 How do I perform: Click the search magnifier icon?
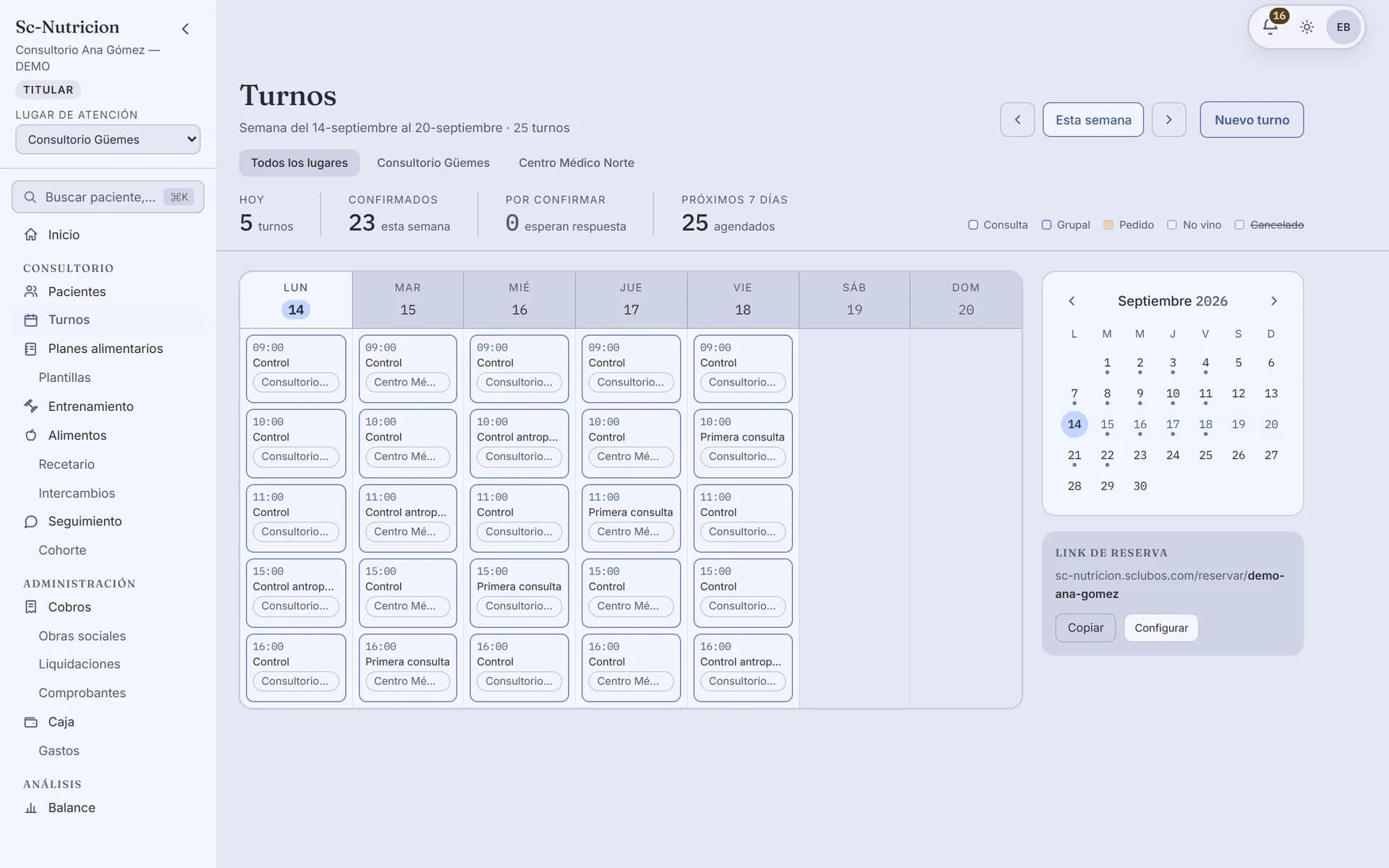30,197
